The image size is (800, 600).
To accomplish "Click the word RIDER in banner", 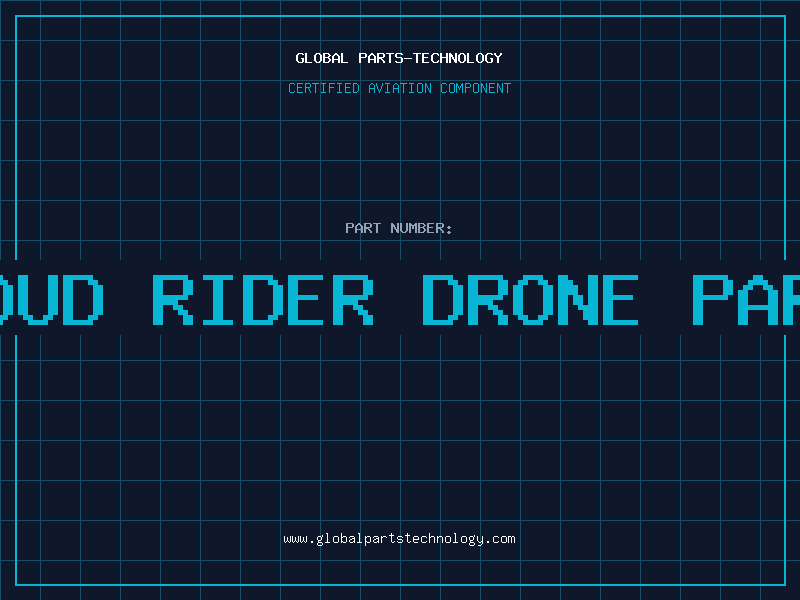I will click(x=263, y=300).
